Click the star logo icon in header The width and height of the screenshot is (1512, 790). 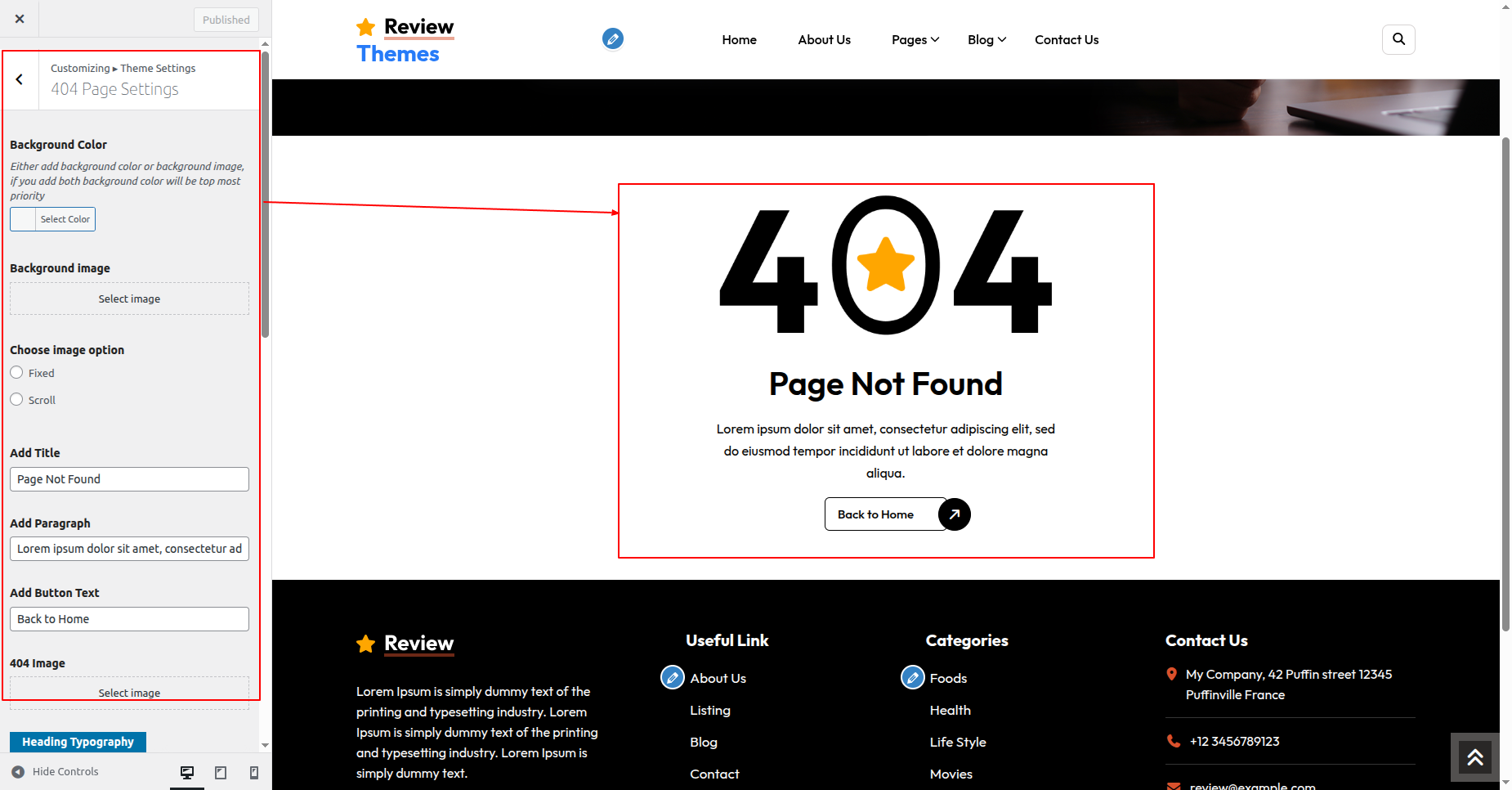366,27
